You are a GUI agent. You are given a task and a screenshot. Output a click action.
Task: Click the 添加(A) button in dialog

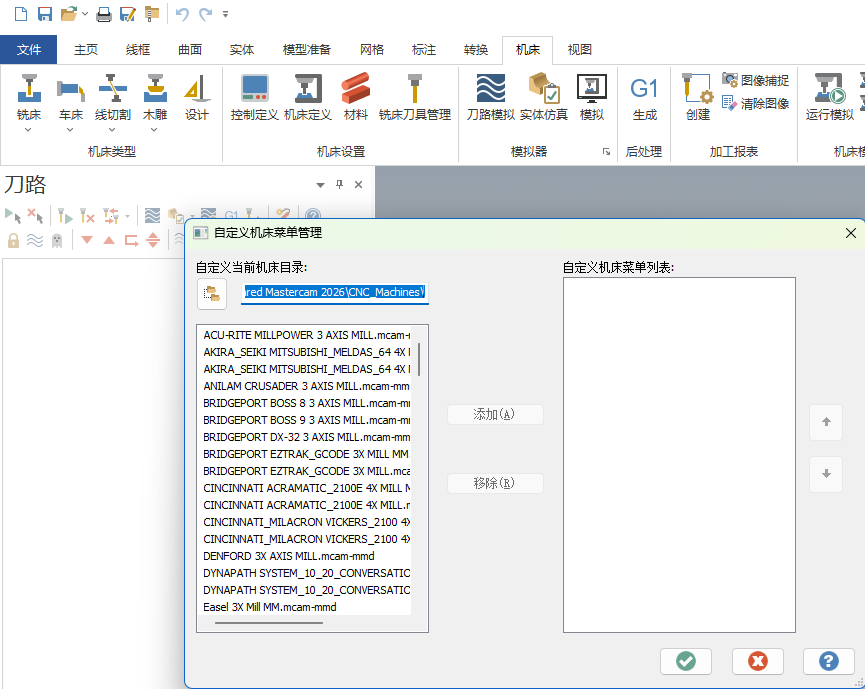click(495, 414)
